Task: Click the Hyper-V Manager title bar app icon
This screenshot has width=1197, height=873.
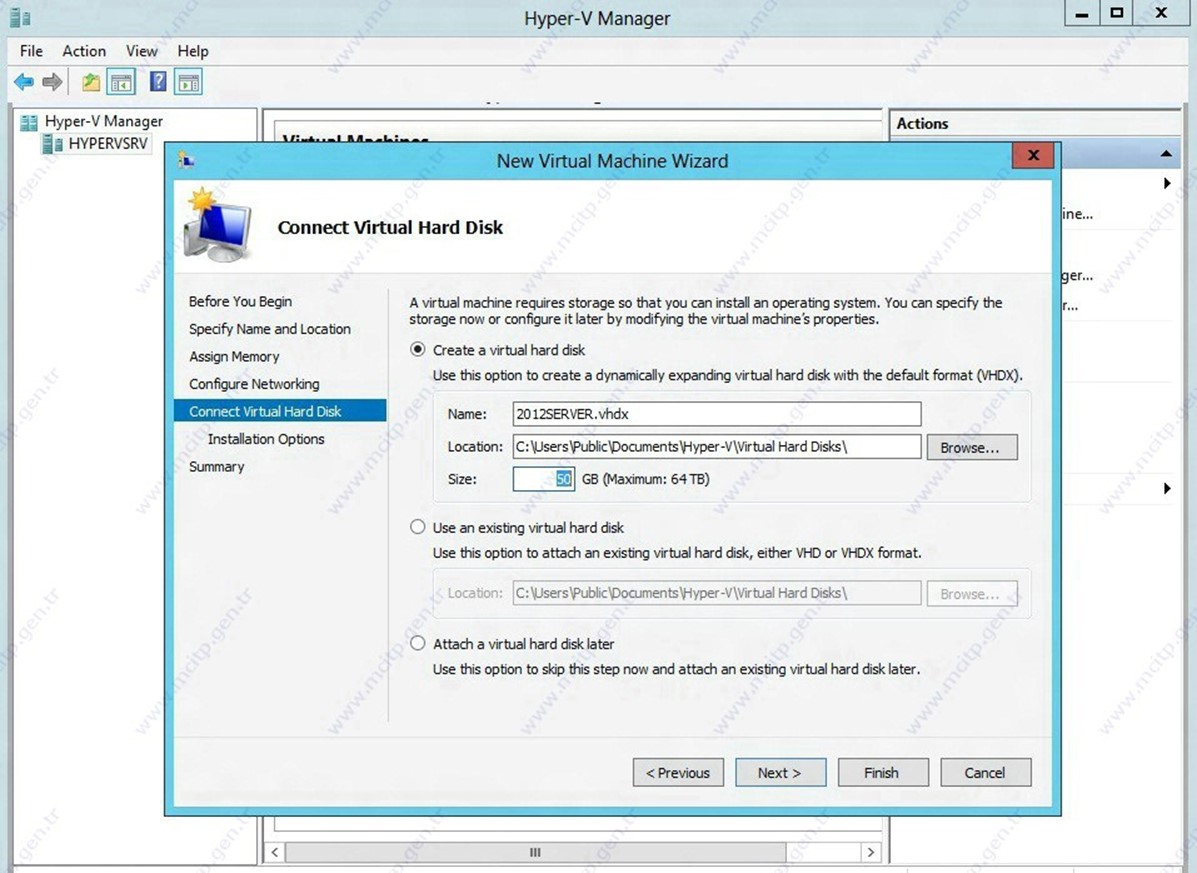Action: click(21, 18)
